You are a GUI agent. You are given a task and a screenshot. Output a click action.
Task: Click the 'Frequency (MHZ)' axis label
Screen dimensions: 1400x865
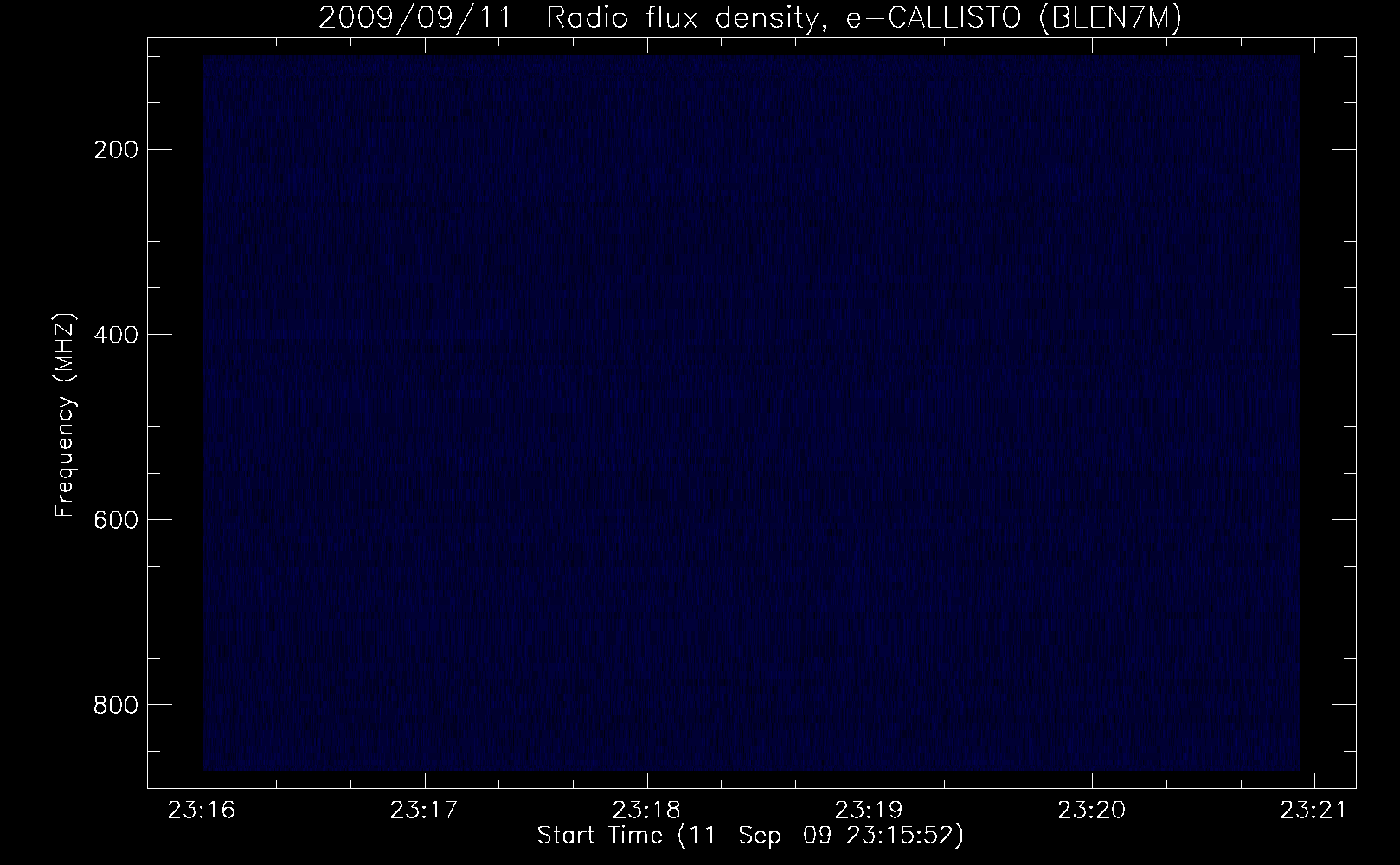coord(65,414)
